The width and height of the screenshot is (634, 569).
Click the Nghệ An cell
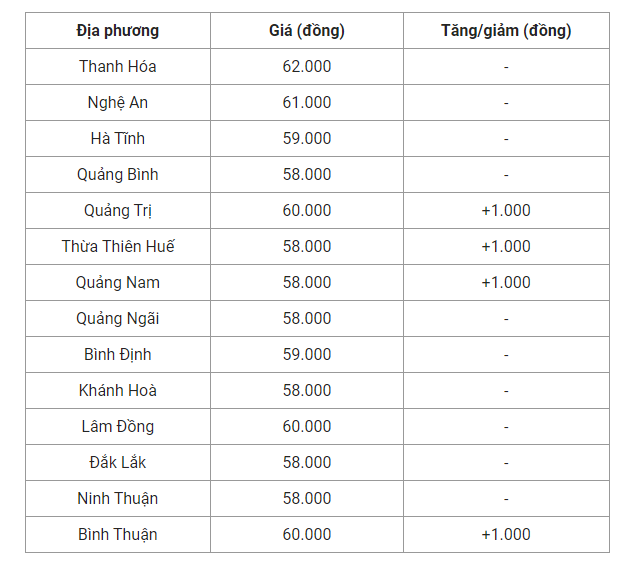[x=117, y=103]
